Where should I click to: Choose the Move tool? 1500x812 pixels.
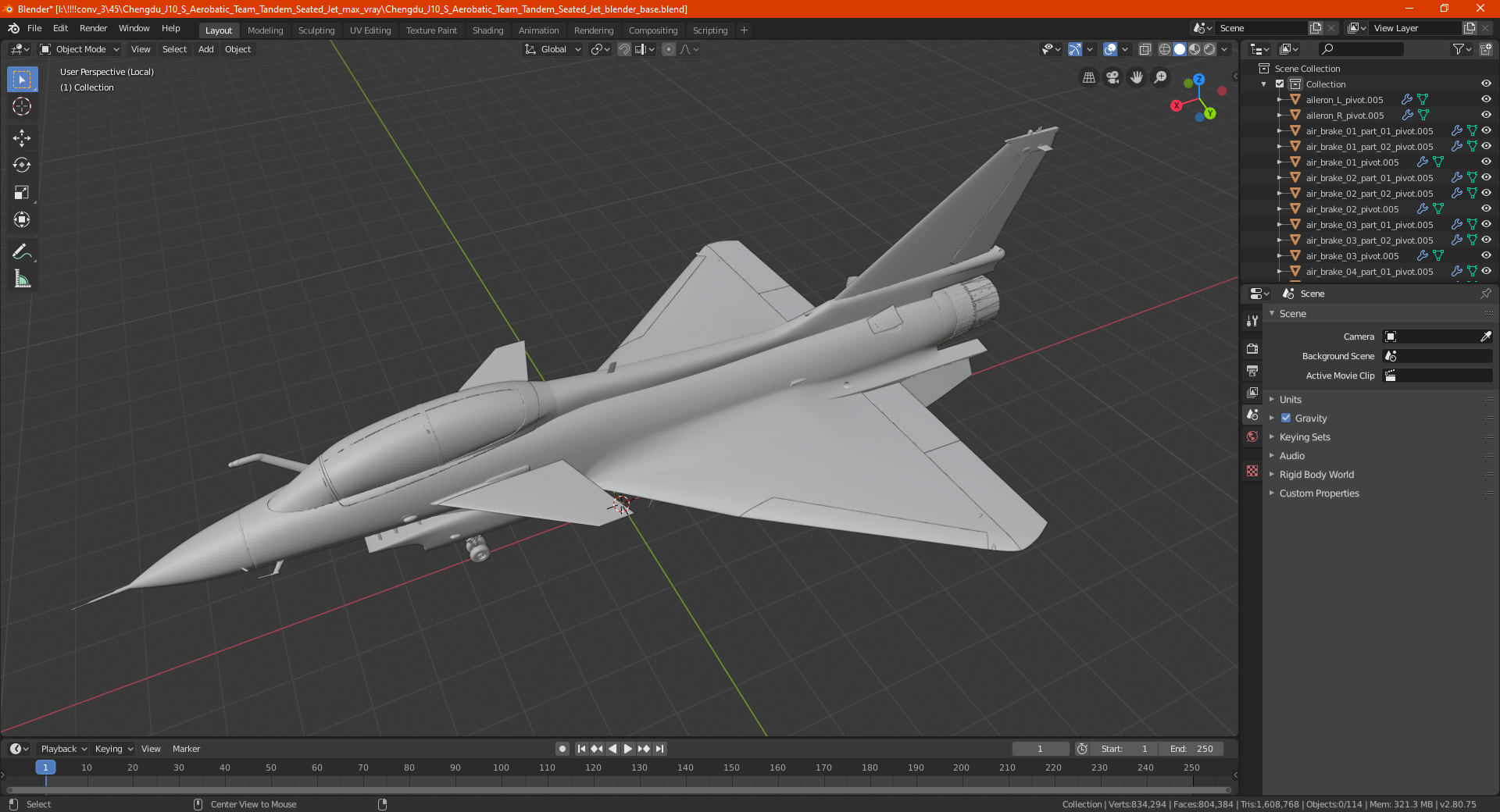point(22,138)
